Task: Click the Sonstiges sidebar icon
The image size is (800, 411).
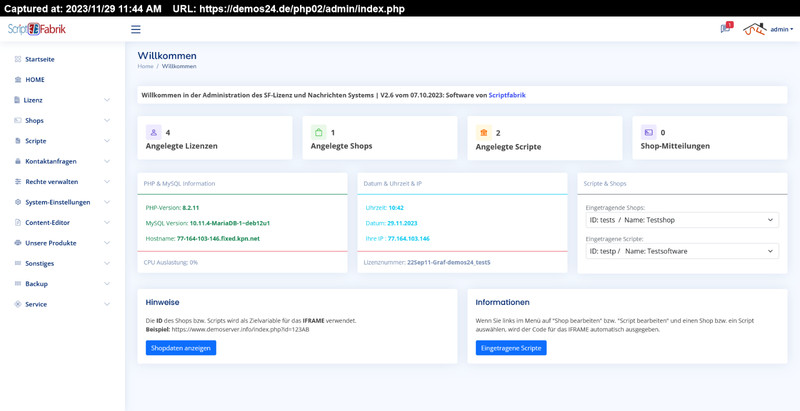Action: (18, 263)
